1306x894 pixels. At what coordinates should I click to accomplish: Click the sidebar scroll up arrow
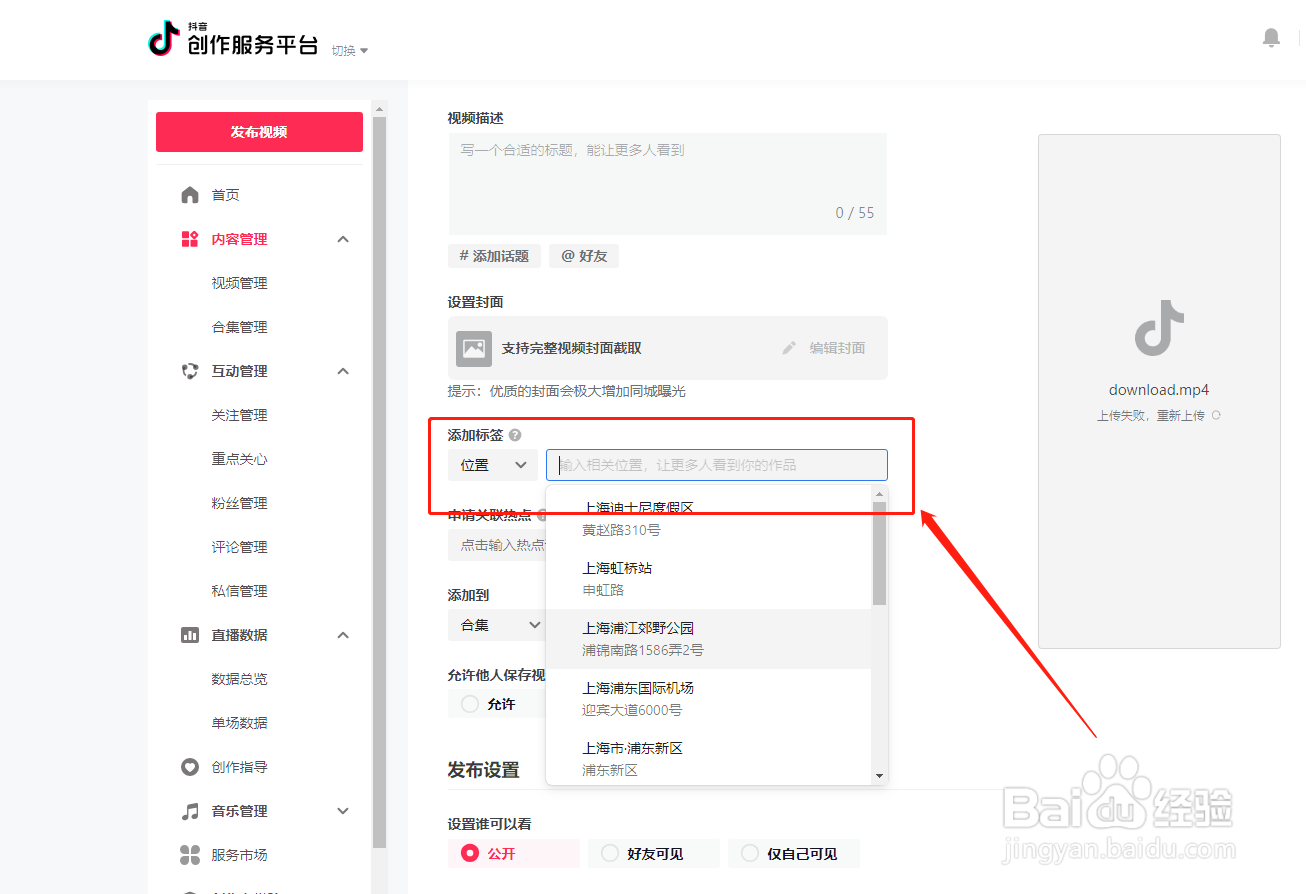[x=379, y=108]
